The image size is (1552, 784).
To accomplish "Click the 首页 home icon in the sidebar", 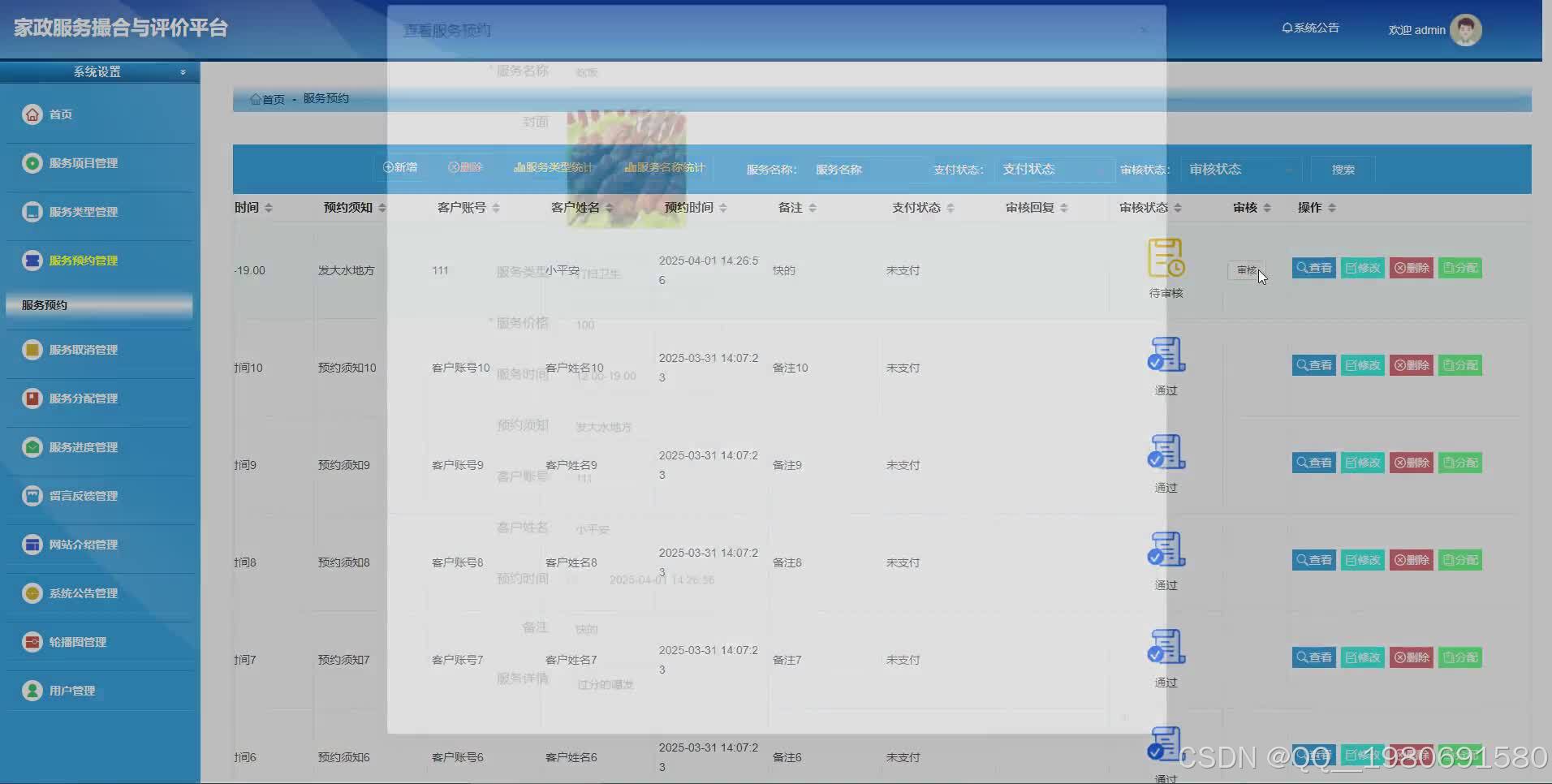I will [x=32, y=114].
